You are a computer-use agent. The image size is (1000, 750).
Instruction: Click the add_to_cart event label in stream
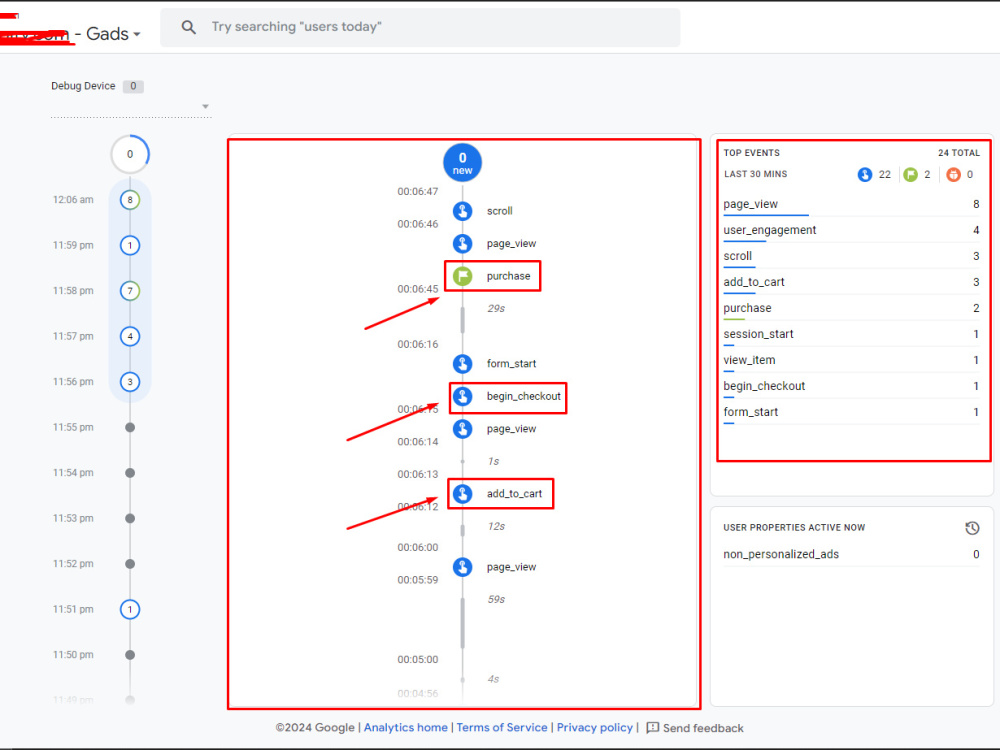(514, 494)
